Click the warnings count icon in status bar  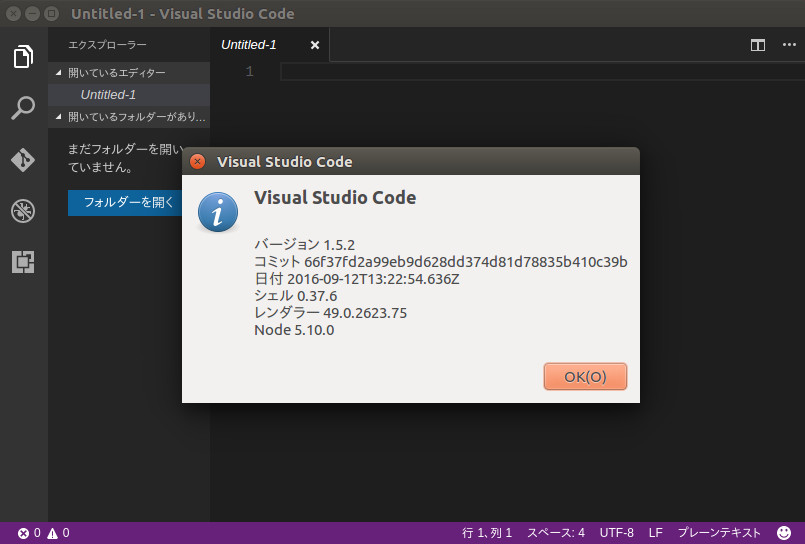point(52,533)
